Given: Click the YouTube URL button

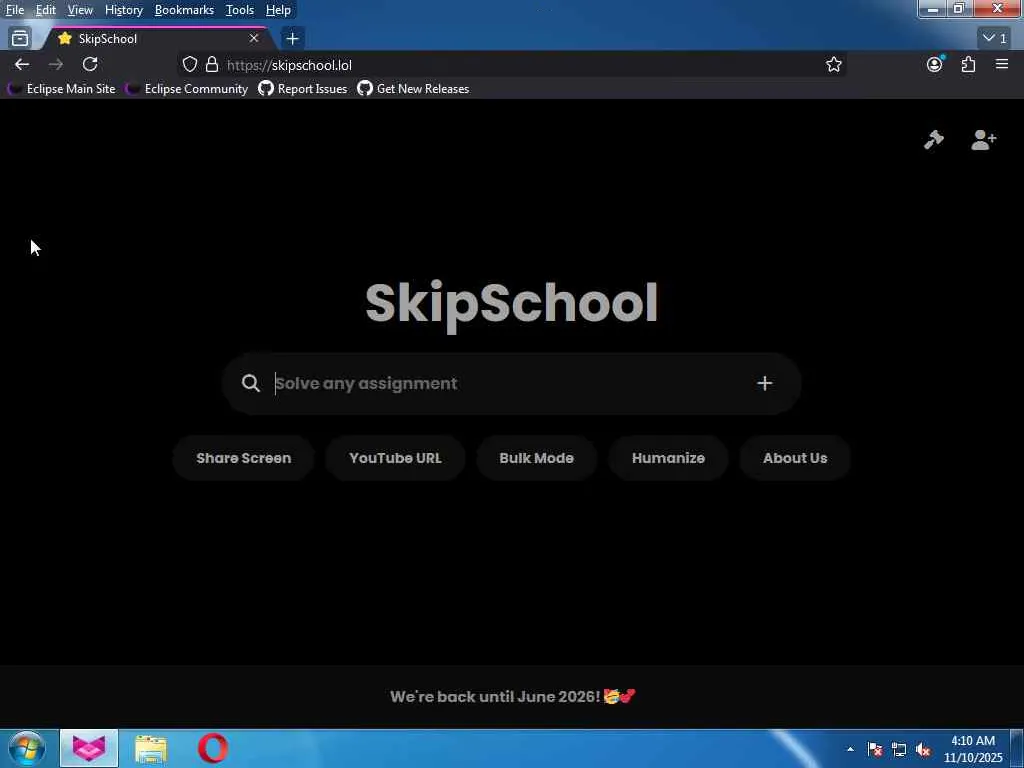Looking at the screenshot, I should [x=395, y=458].
